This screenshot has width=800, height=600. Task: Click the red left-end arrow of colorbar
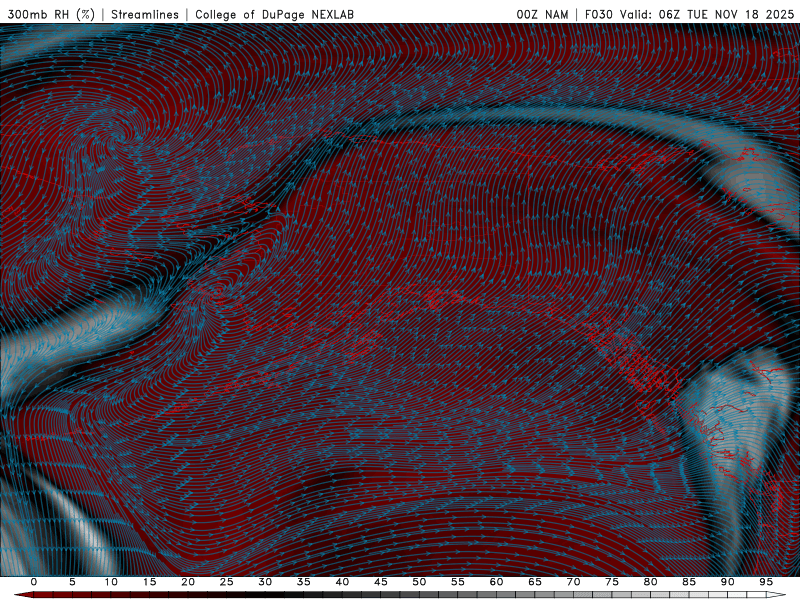[x=24, y=595]
